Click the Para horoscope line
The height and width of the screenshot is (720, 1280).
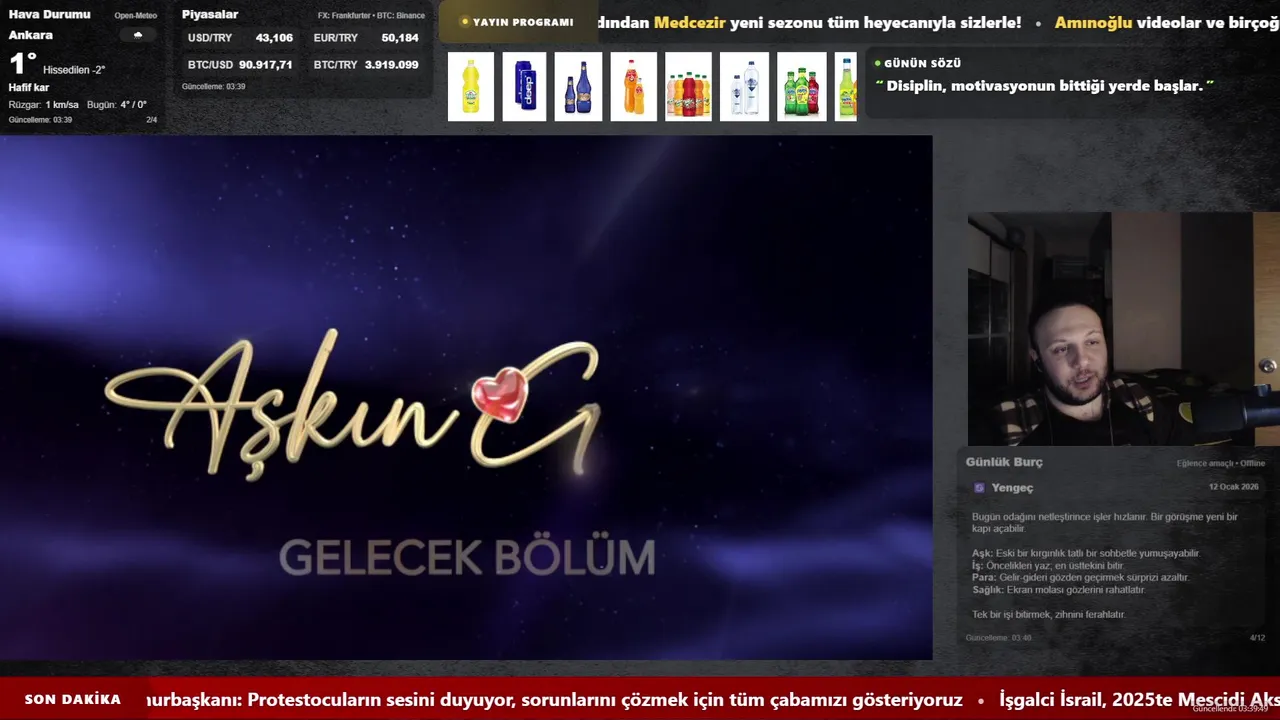tap(1081, 577)
